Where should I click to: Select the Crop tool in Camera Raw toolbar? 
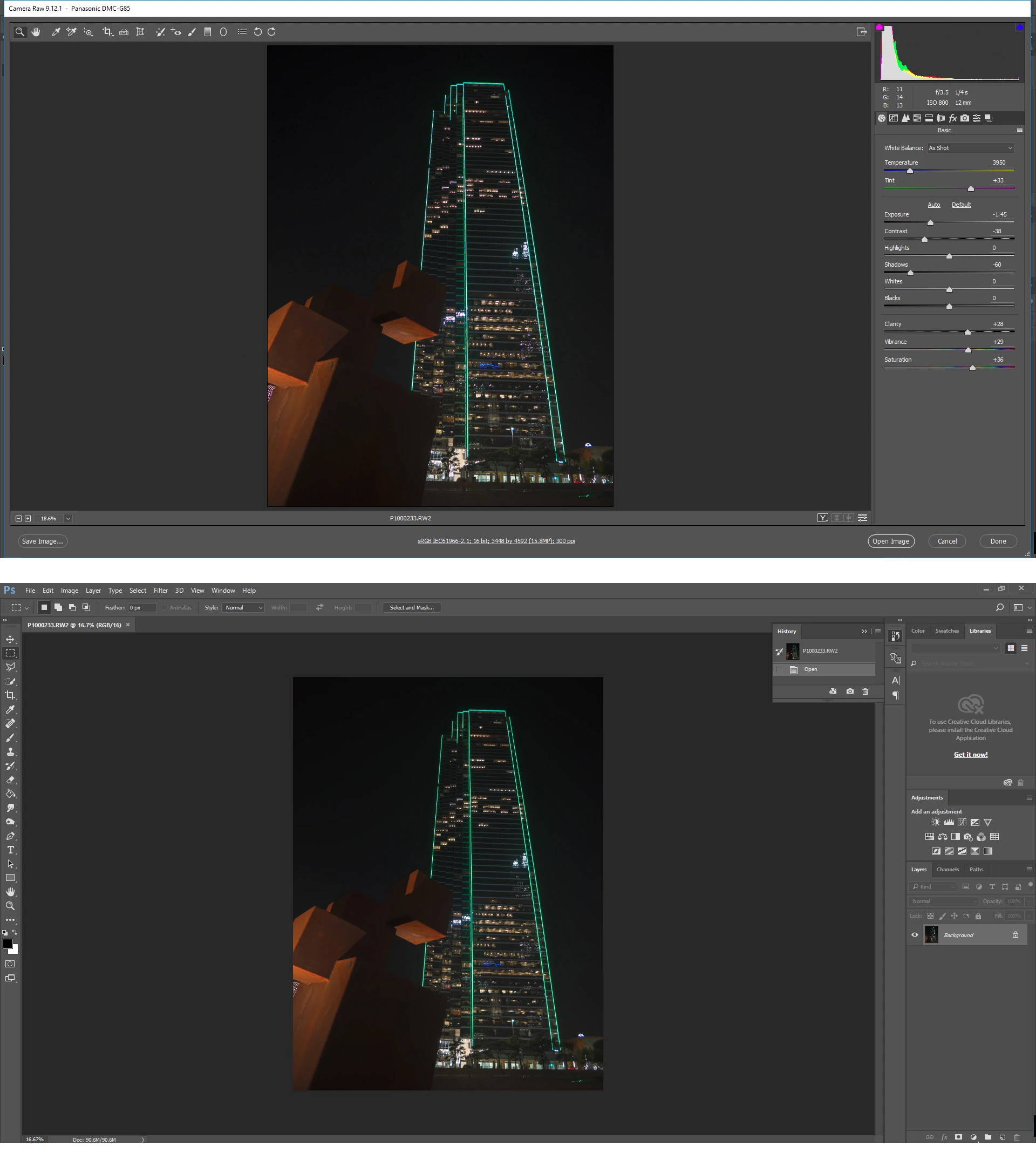click(107, 32)
